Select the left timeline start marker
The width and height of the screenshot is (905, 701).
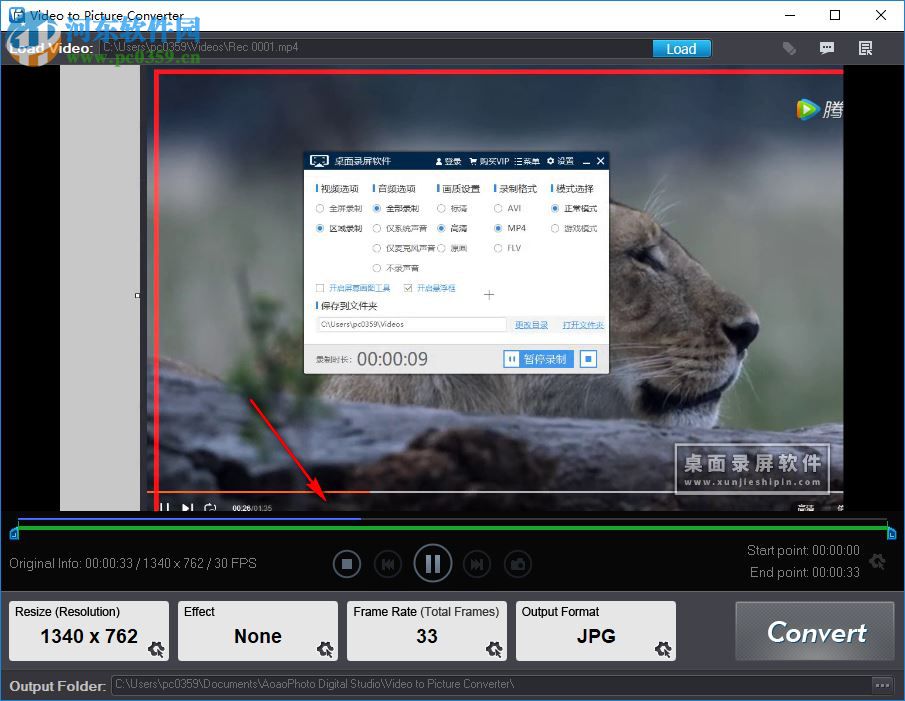point(14,535)
